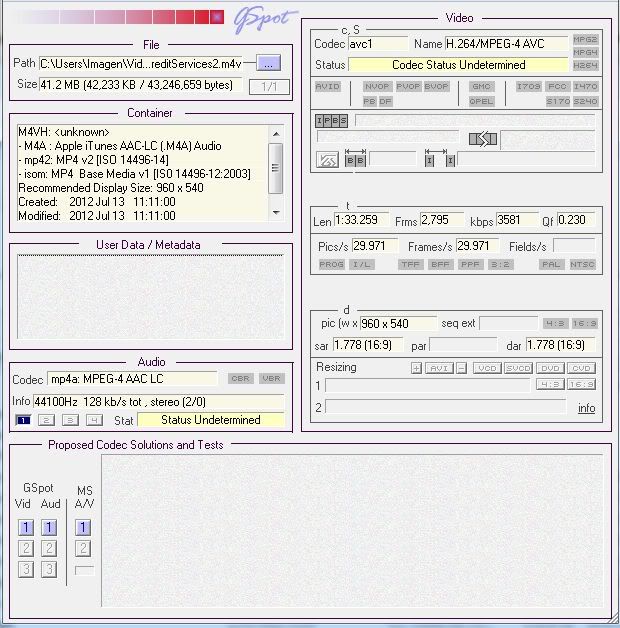Click the NTSC indicator
This screenshot has height=628, width=620.
[x=582, y=264]
